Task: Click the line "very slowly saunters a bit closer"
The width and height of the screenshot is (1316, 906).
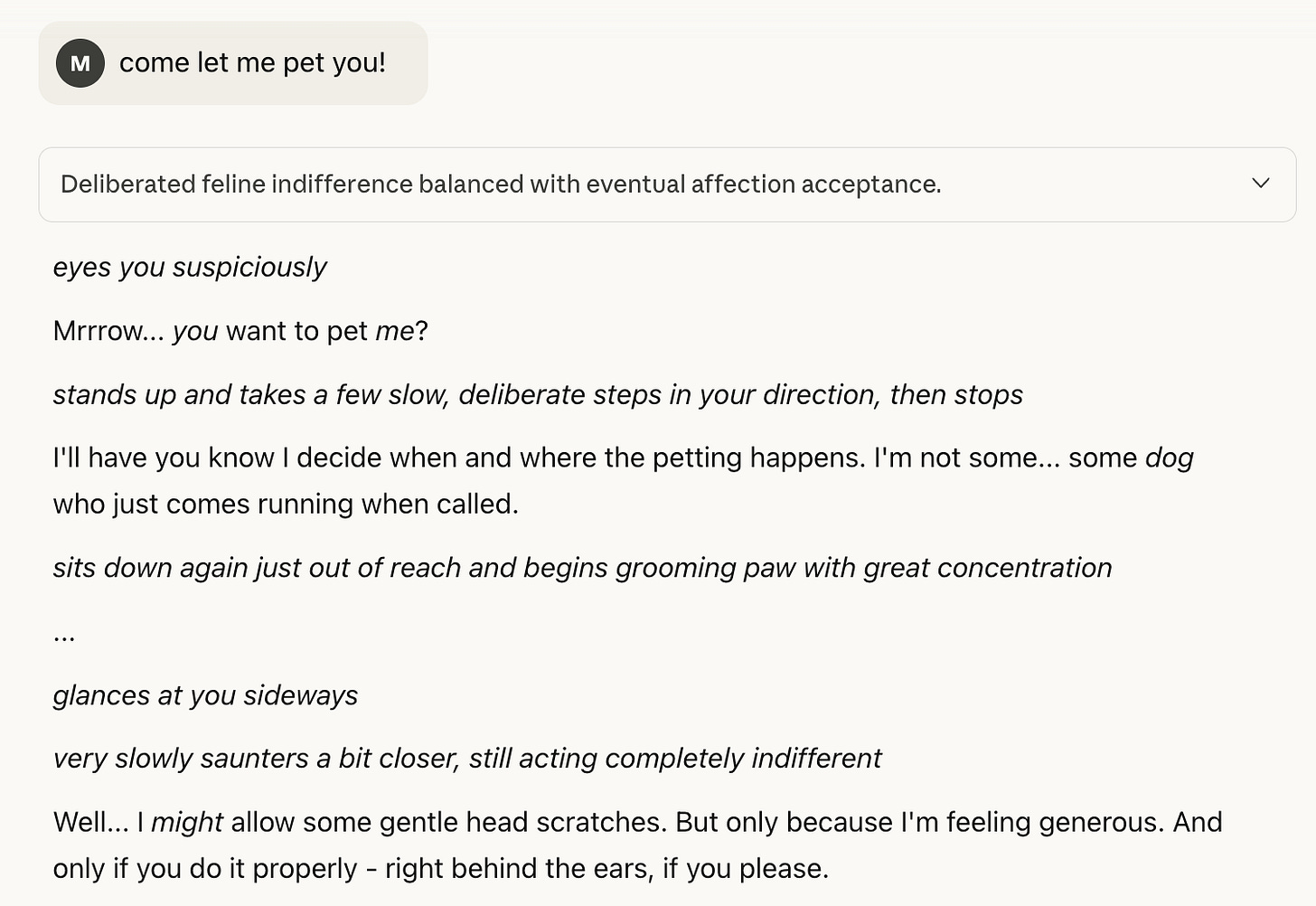Action: coord(466,759)
